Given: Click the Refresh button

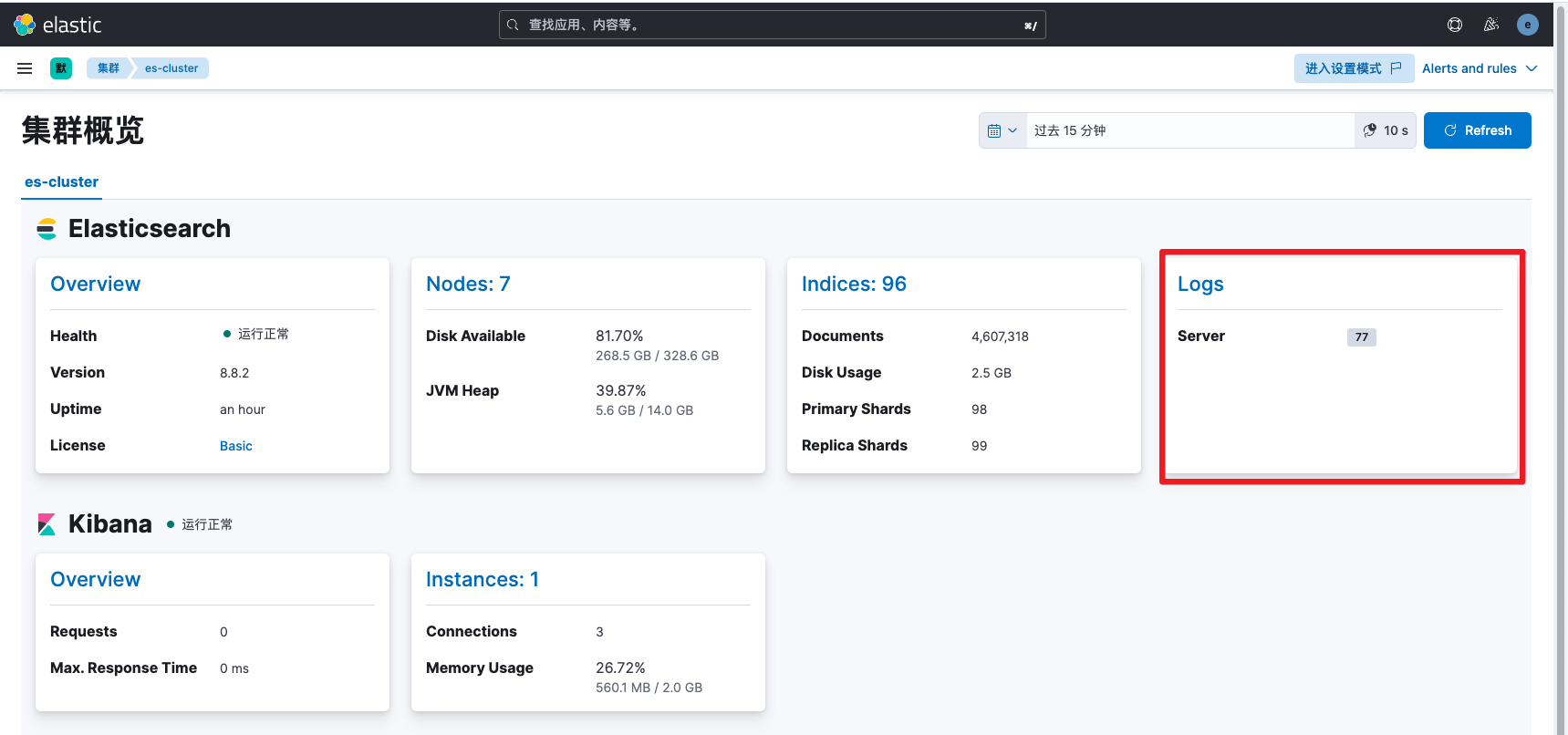Looking at the screenshot, I should click(1478, 130).
